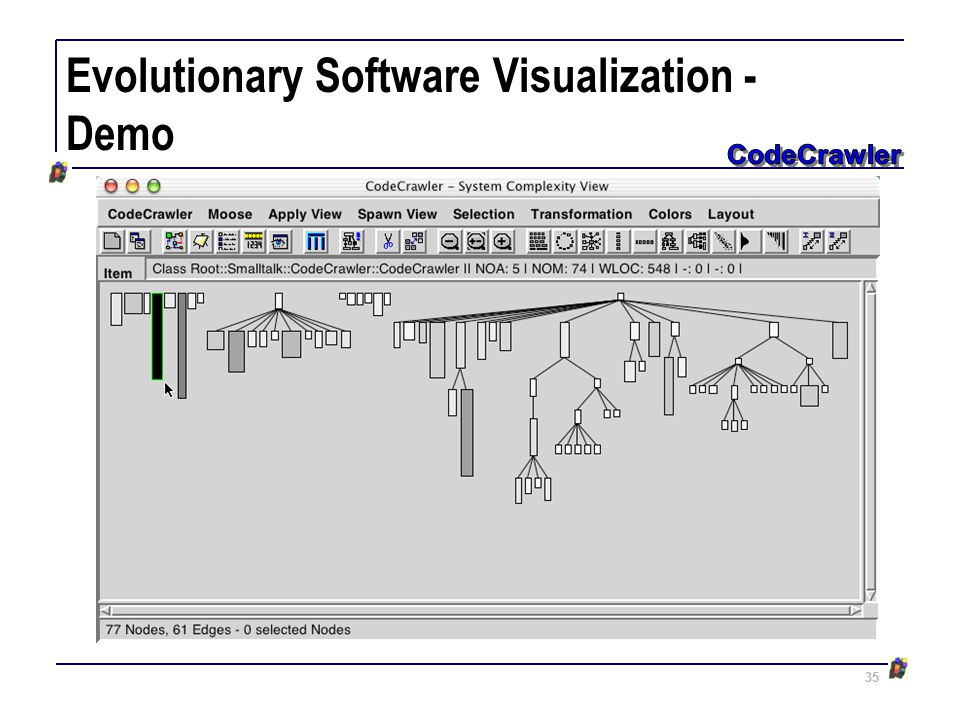
Task: Click the yellow ruler 1234 toolbar icon
Action: tap(253, 241)
